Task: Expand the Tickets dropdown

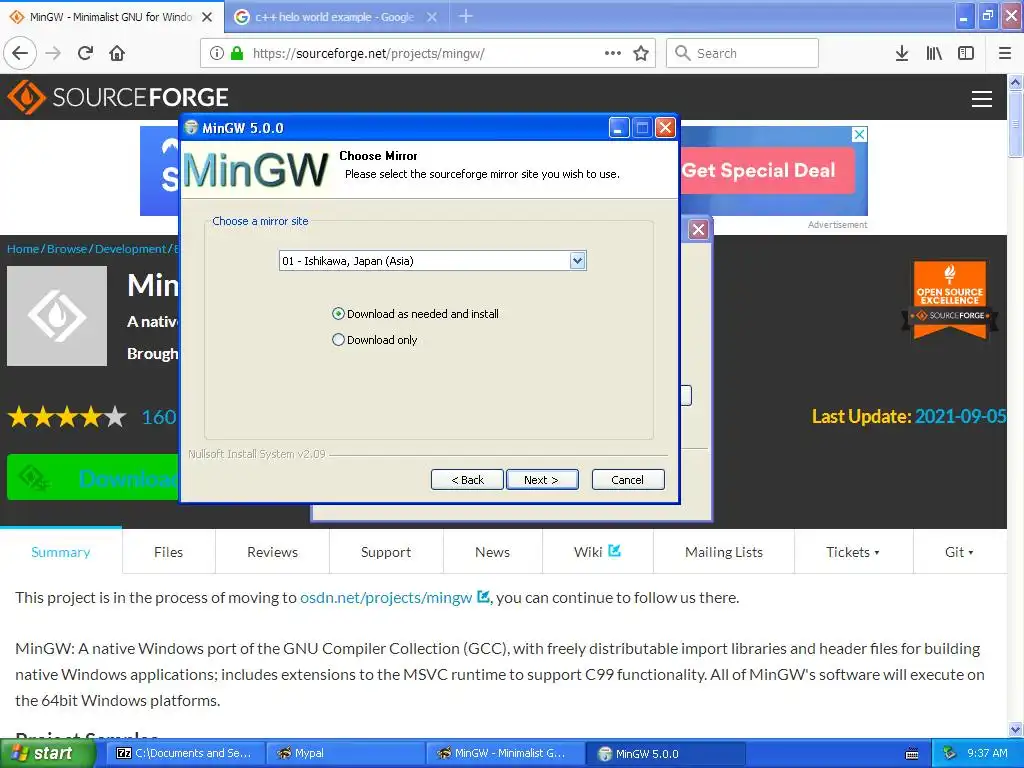Action: tap(853, 552)
